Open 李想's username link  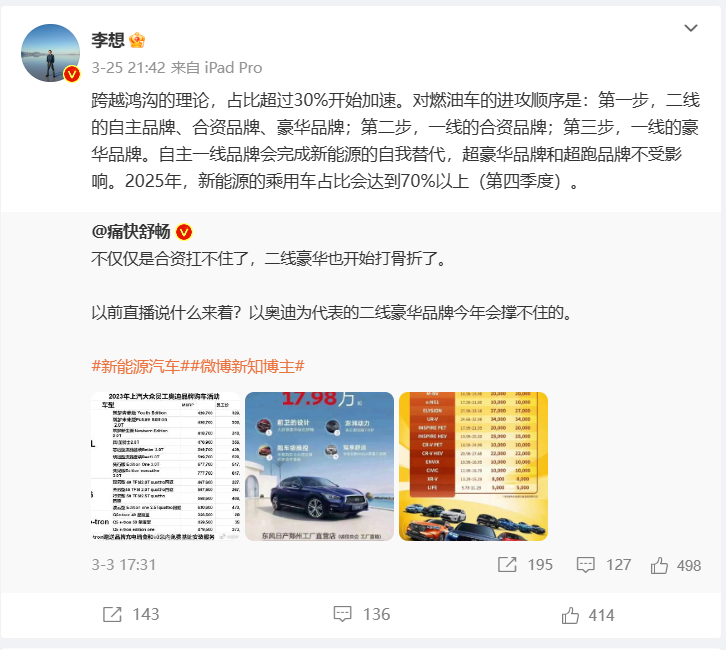coord(108,40)
